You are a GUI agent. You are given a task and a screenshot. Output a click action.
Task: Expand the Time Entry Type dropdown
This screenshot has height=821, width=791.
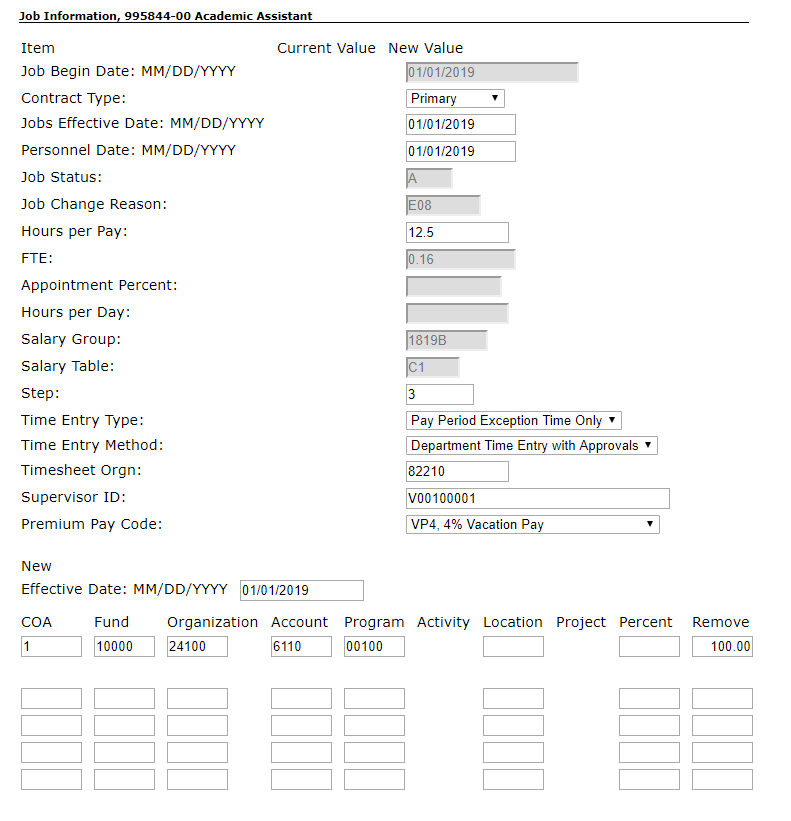[x=511, y=420]
